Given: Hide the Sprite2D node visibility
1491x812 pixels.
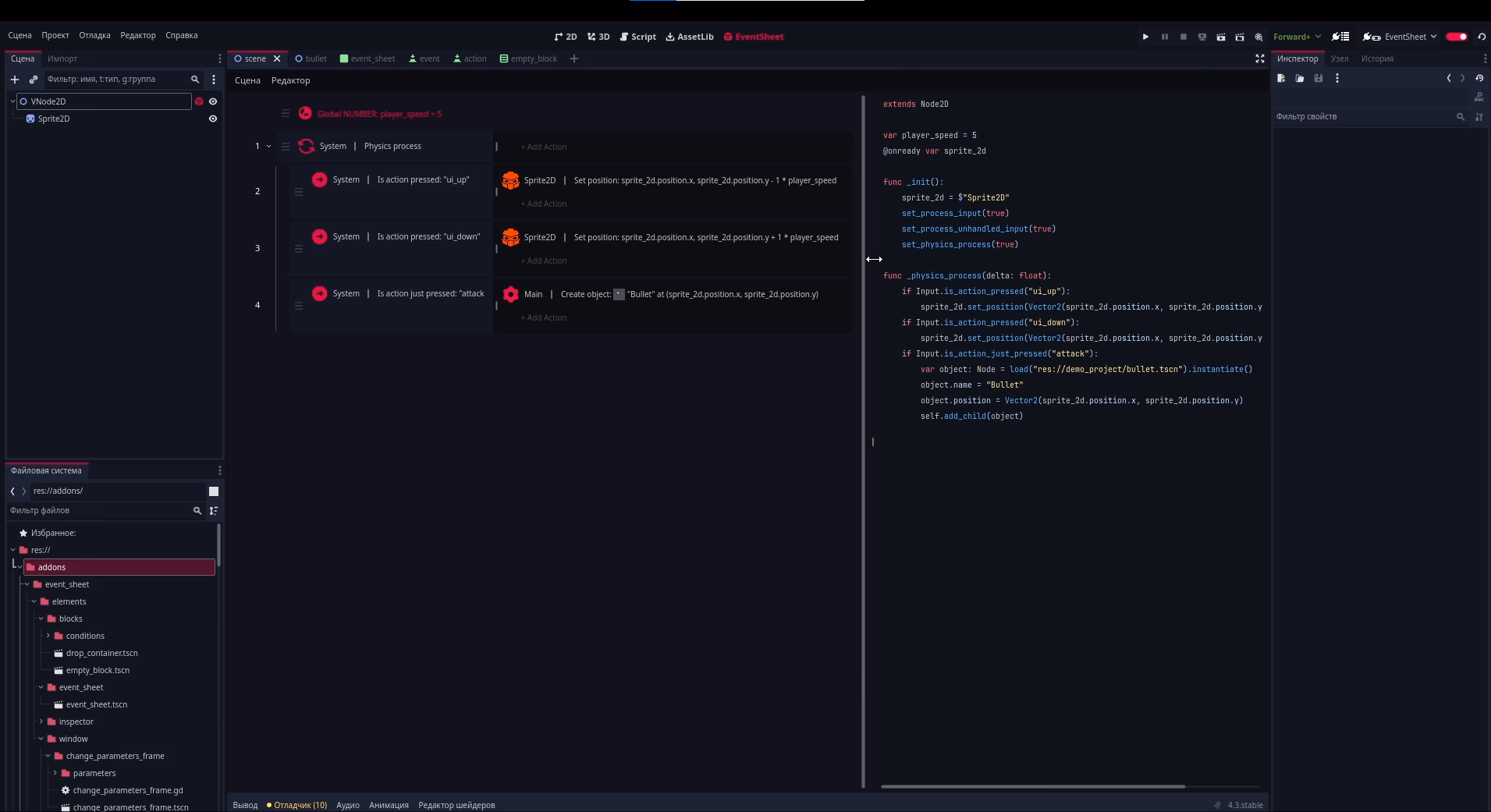Looking at the screenshot, I should [212, 119].
